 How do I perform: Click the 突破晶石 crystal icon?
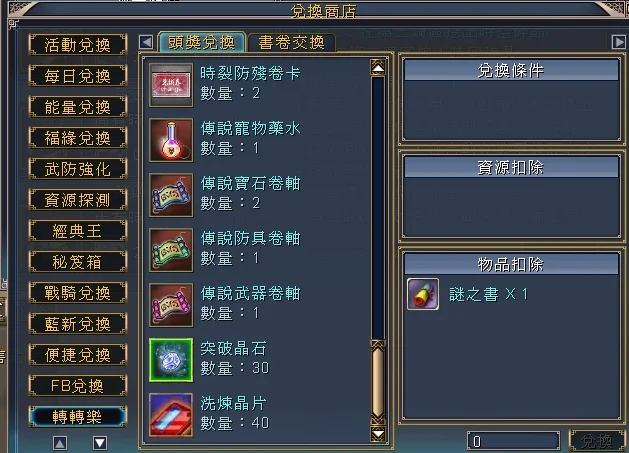pyautogui.click(x=171, y=360)
